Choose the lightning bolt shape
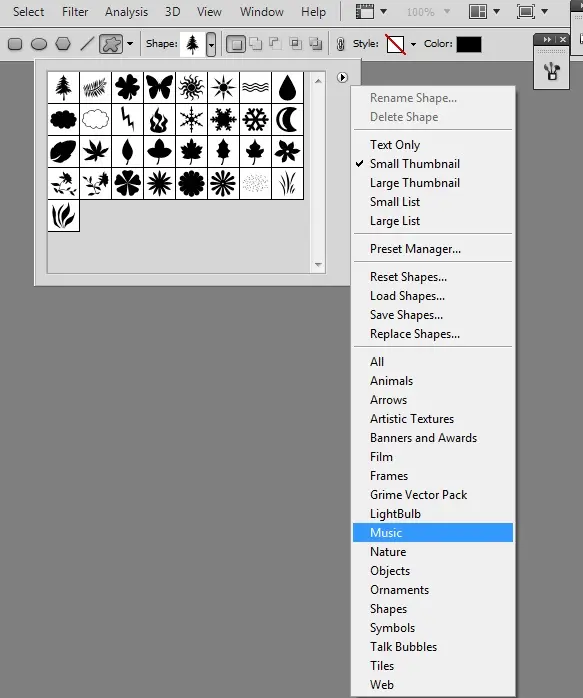583x698 pixels. (x=127, y=119)
